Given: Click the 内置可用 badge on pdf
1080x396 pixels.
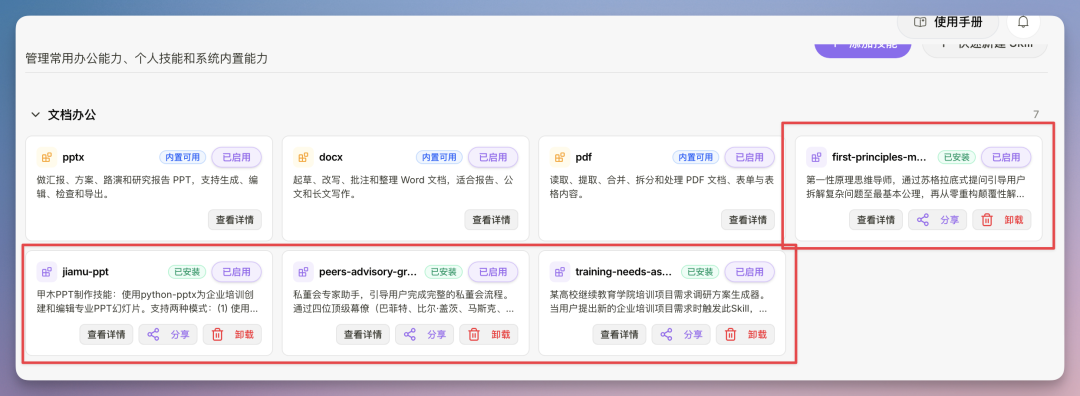Looking at the screenshot, I should coord(696,157).
